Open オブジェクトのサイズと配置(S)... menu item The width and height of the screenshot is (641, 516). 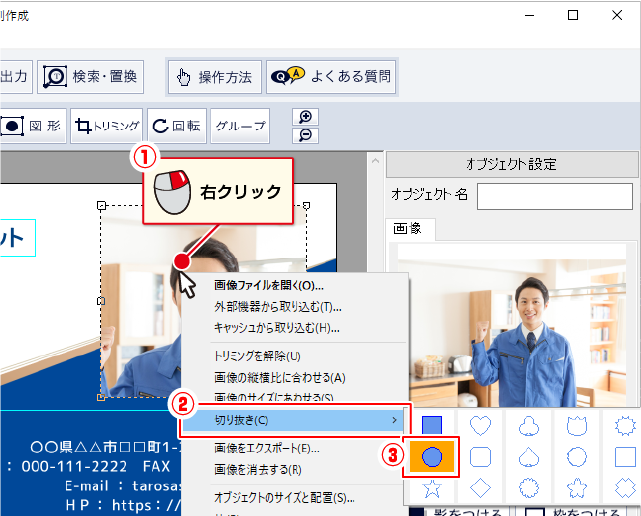[x=285, y=498]
